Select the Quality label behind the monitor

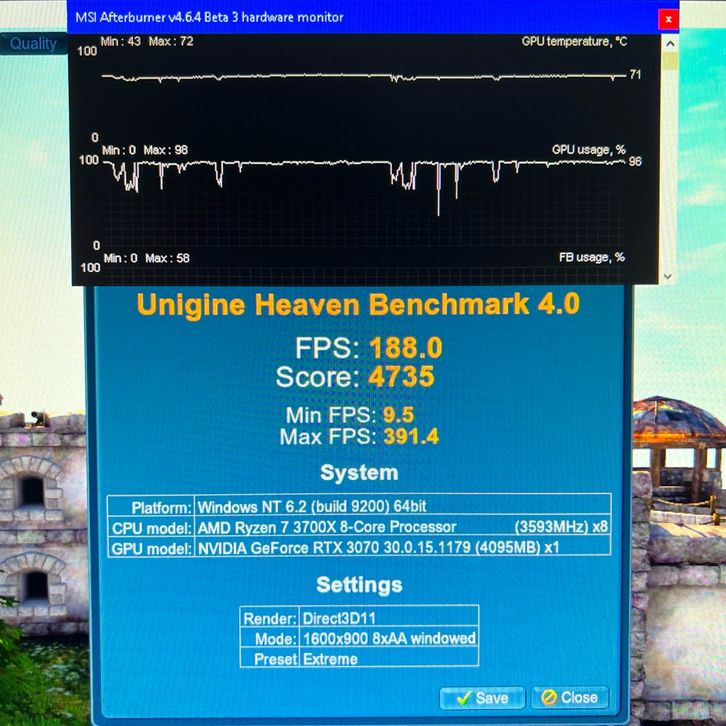[33, 43]
